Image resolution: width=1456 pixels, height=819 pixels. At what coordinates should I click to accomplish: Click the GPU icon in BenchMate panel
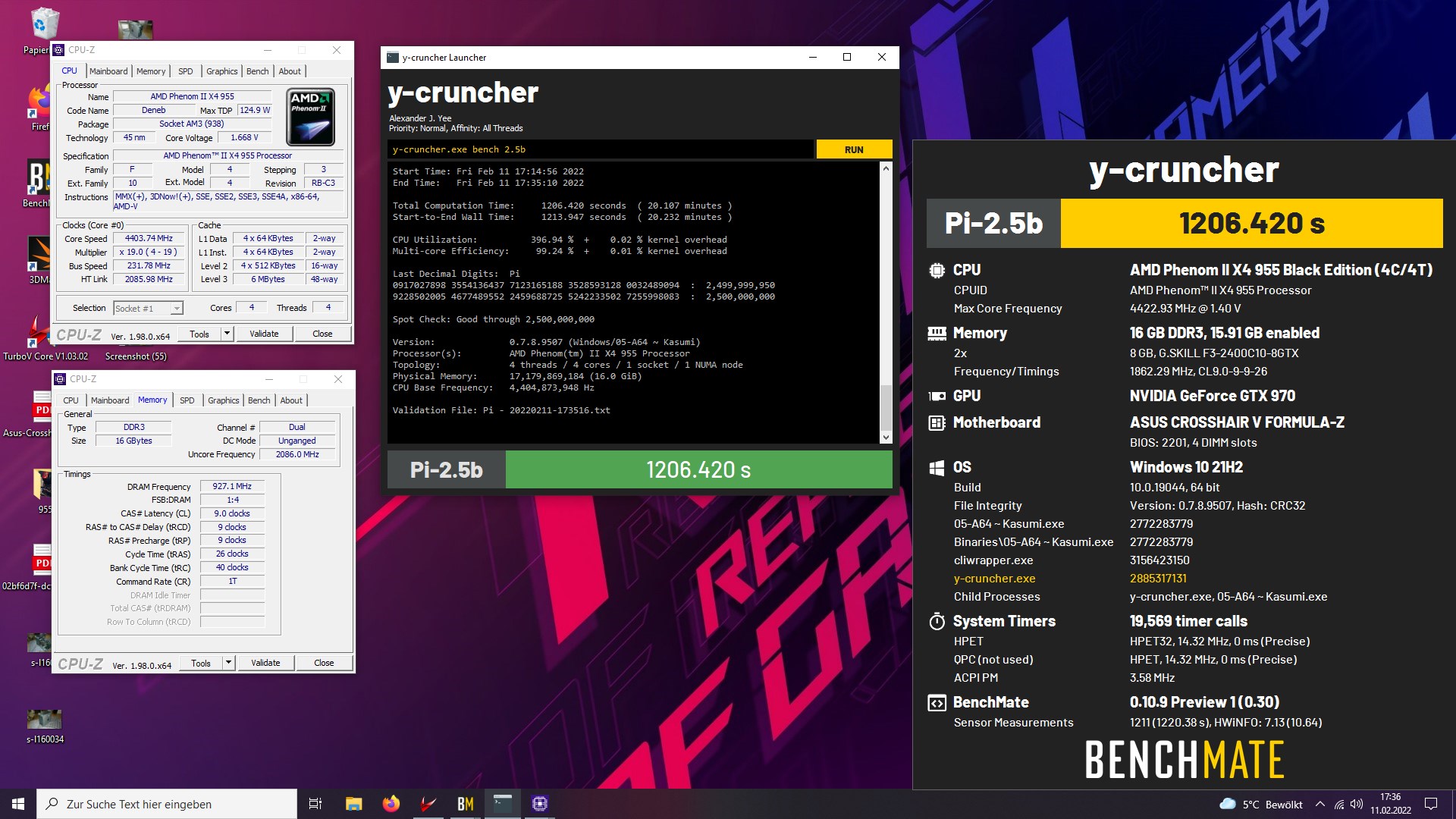(x=937, y=396)
